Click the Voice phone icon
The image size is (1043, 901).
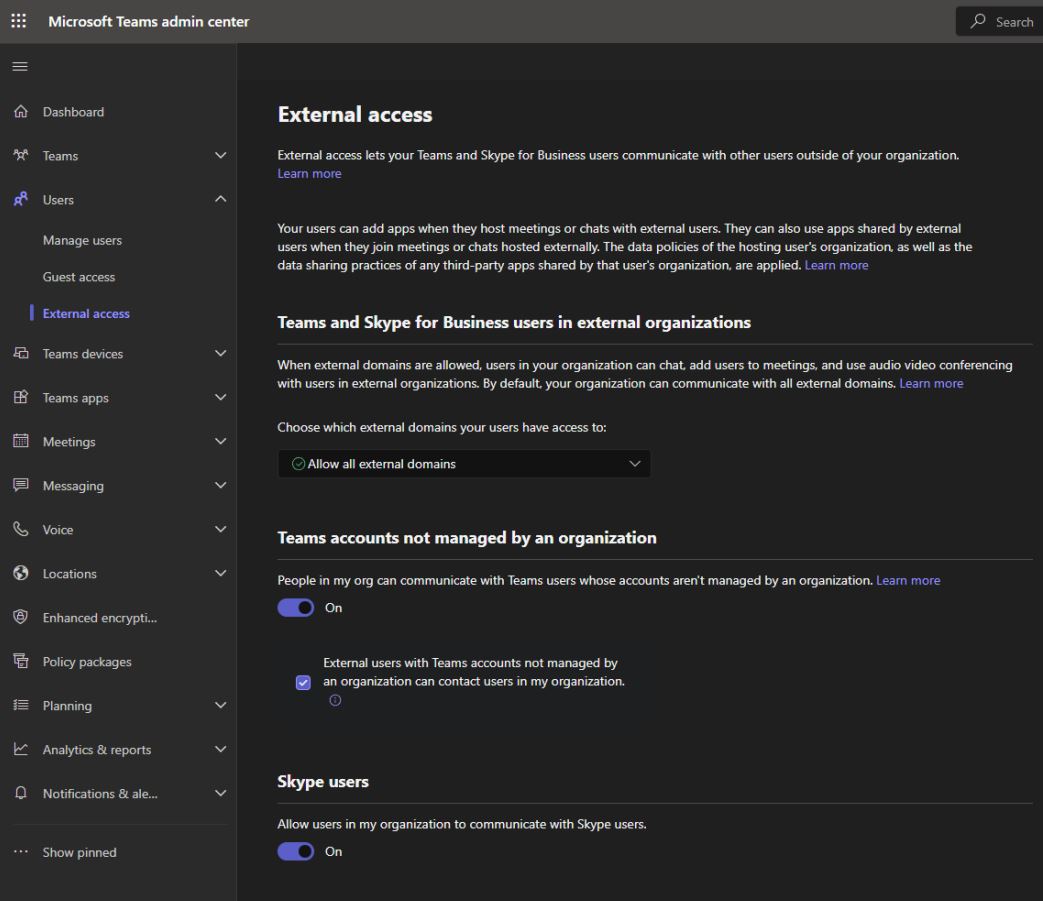click(21, 529)
